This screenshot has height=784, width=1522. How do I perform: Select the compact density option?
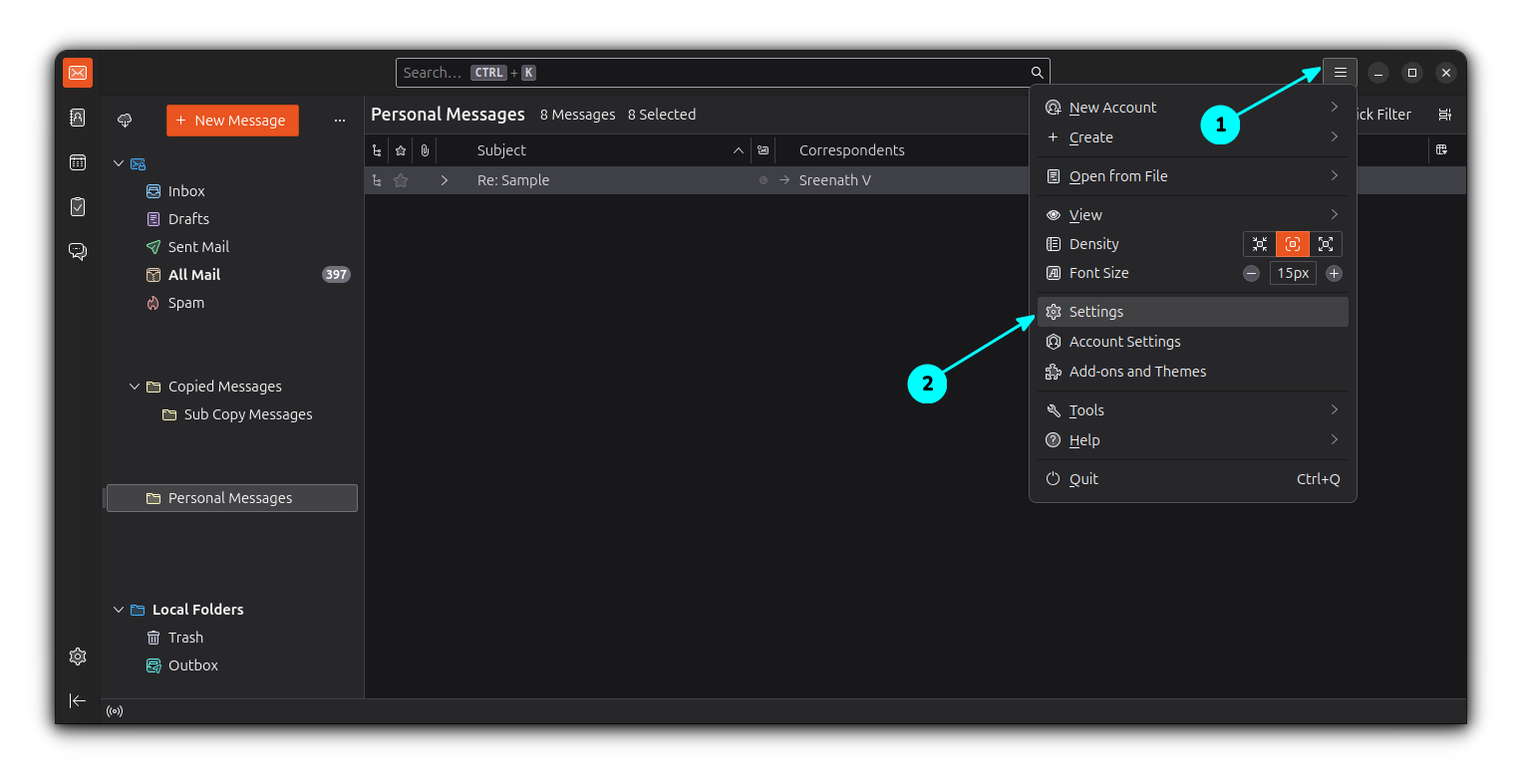pos(1260,244)
